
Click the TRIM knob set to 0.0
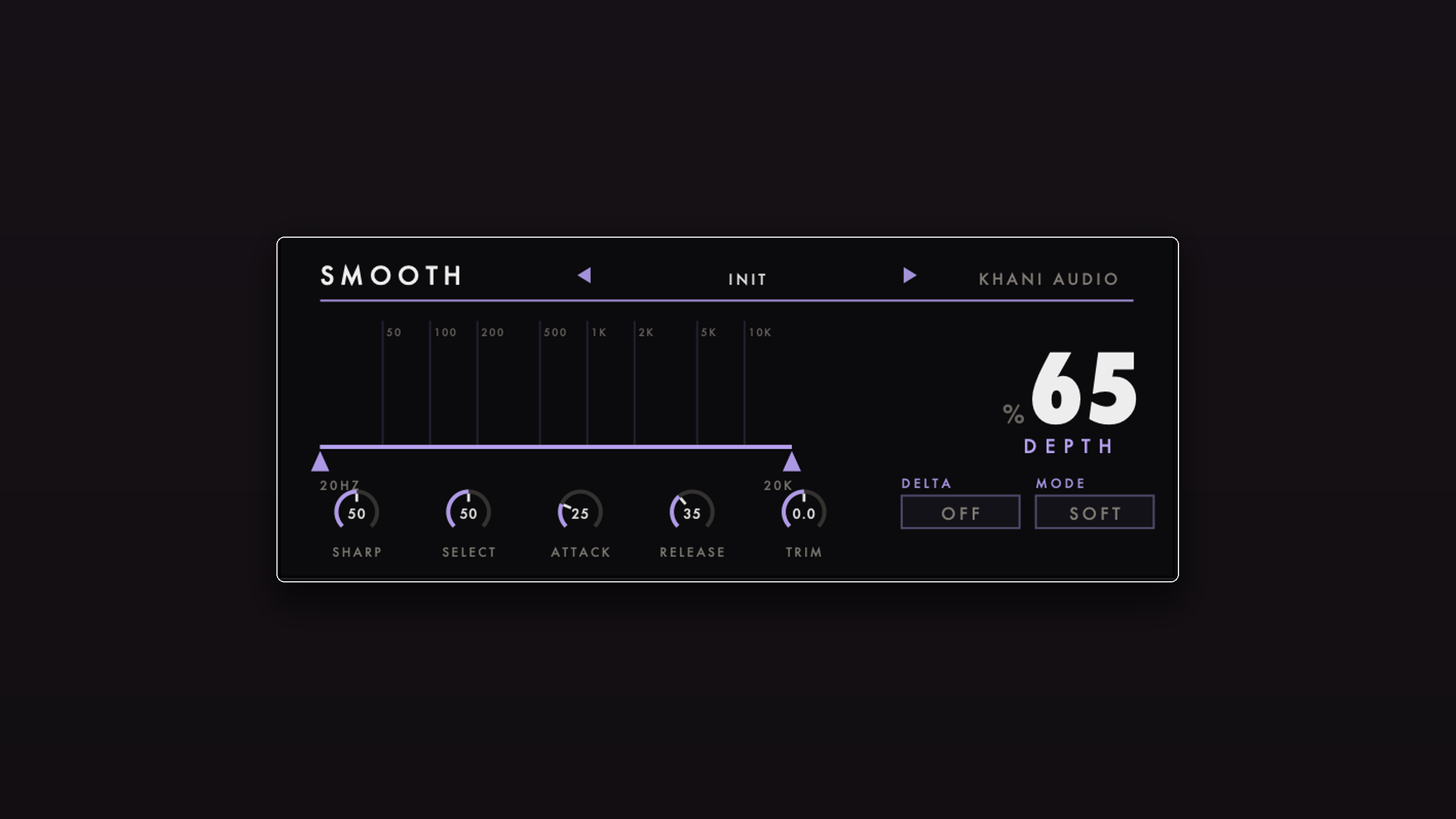pos(804,511)
